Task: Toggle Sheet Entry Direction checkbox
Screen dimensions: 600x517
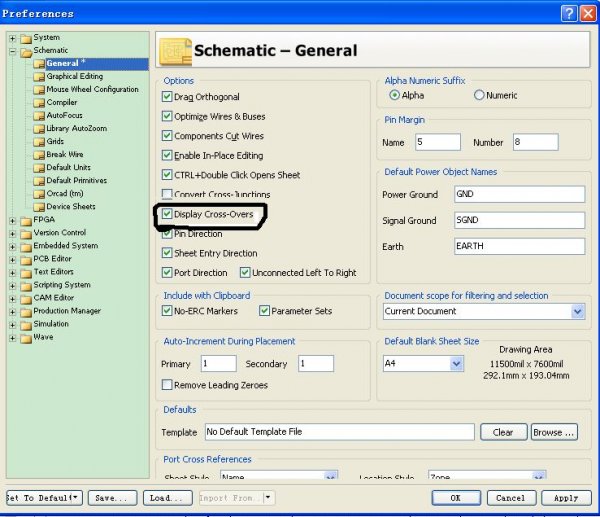Action: [x=167, y=253]
